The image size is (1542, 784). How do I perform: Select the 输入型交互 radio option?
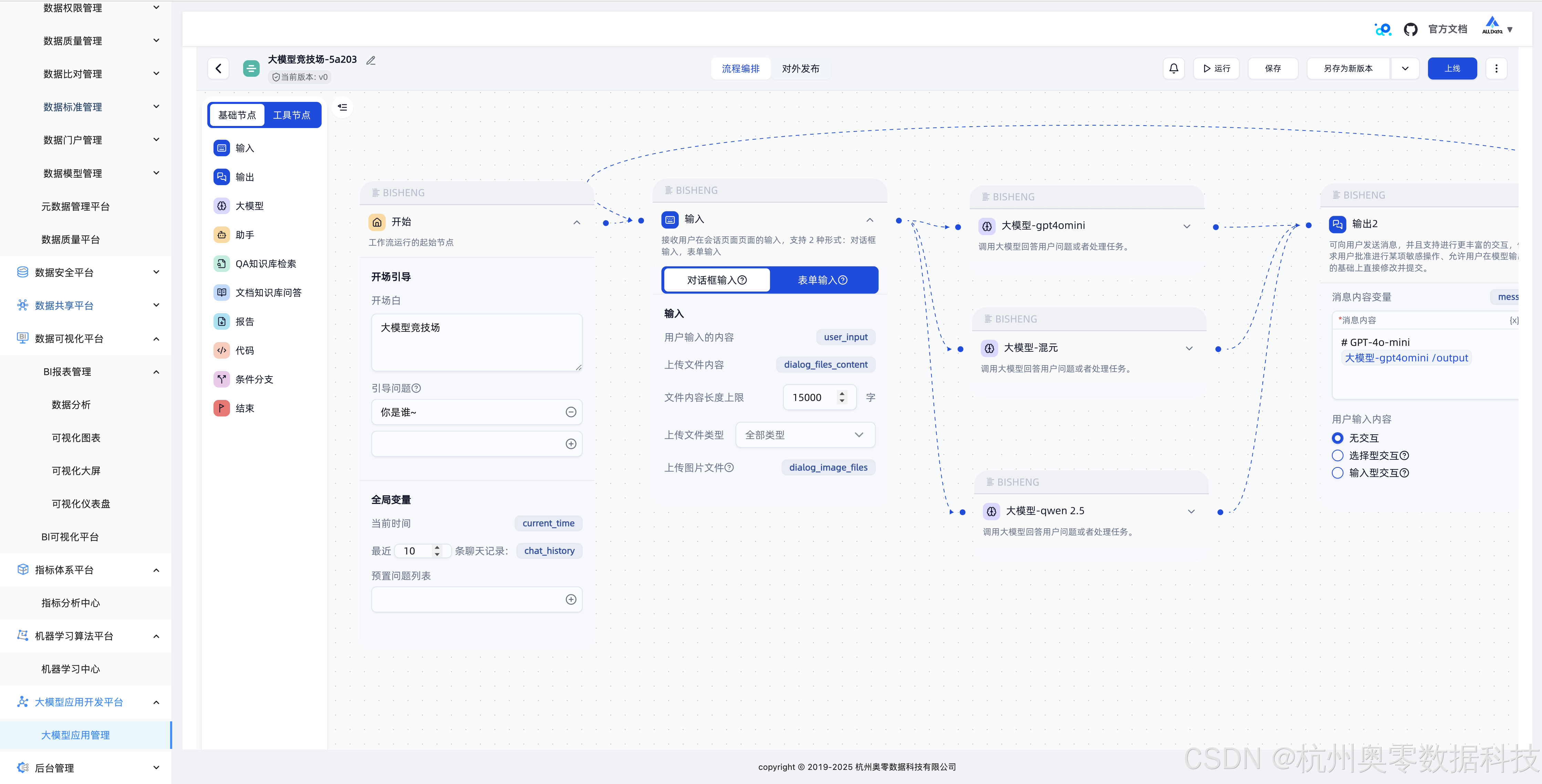1337,473
